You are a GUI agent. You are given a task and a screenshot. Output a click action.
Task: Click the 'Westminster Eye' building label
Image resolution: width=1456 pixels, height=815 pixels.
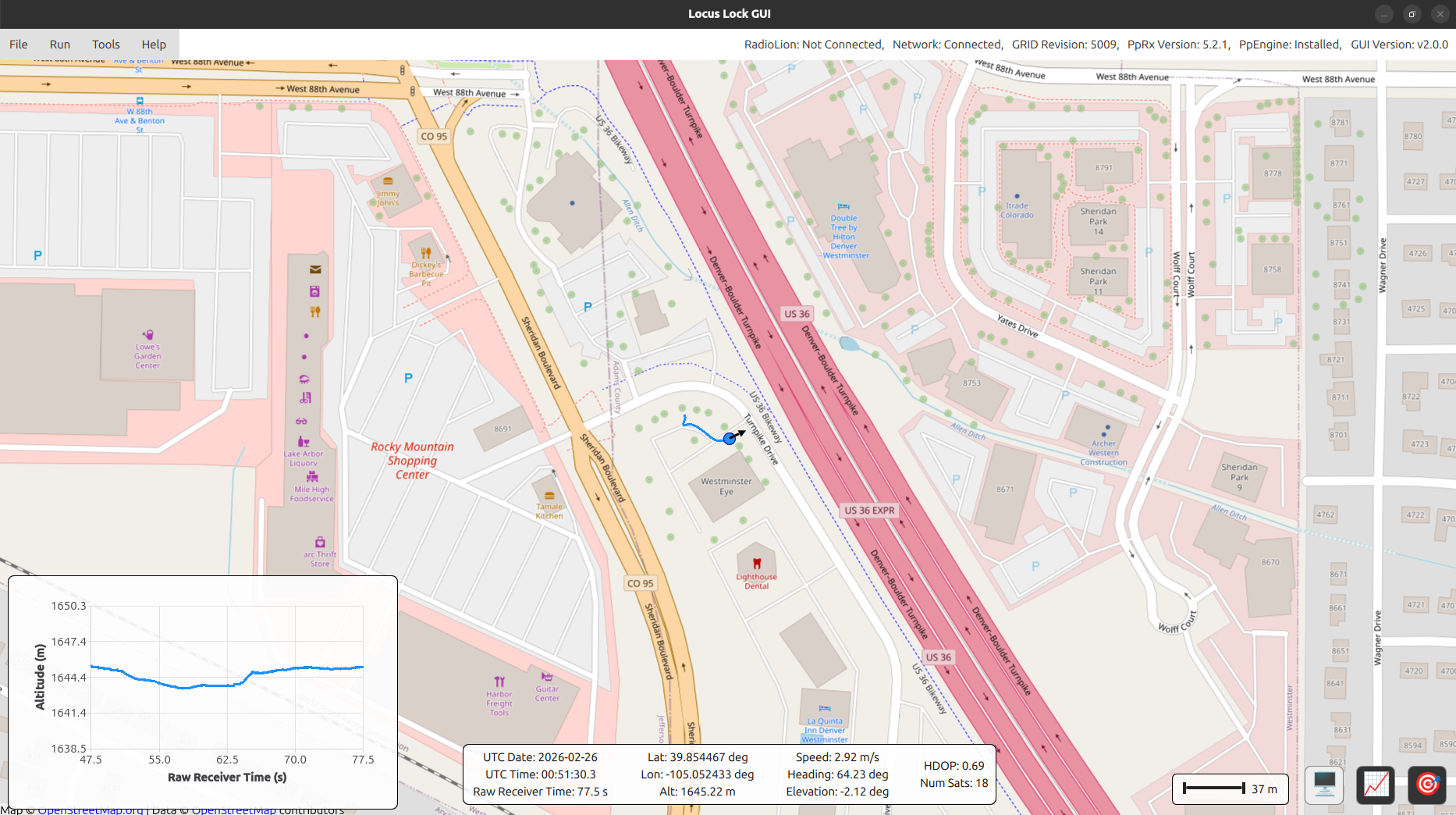point(726,486)
